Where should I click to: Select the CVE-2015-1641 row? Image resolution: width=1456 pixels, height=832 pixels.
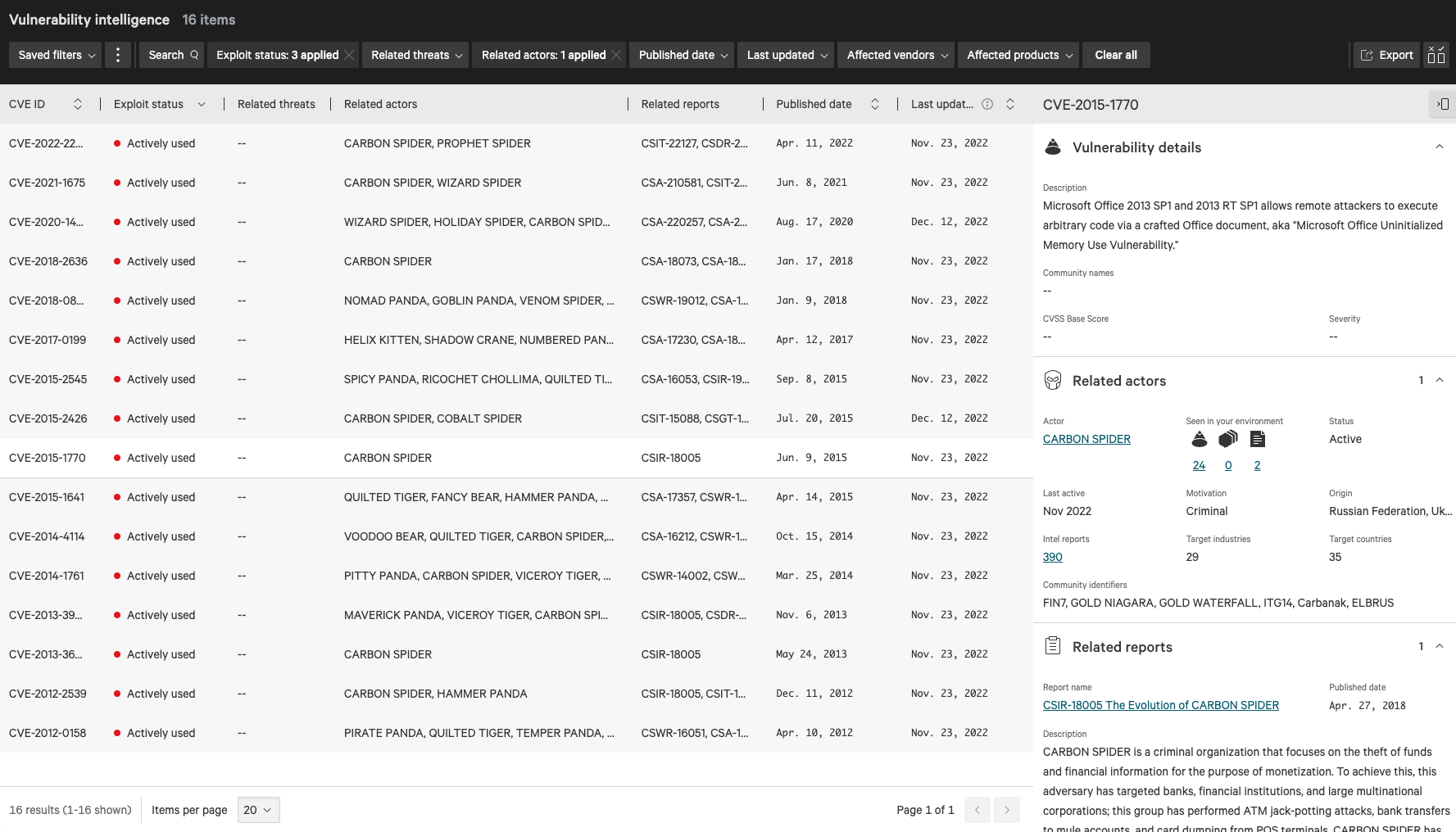516,497
